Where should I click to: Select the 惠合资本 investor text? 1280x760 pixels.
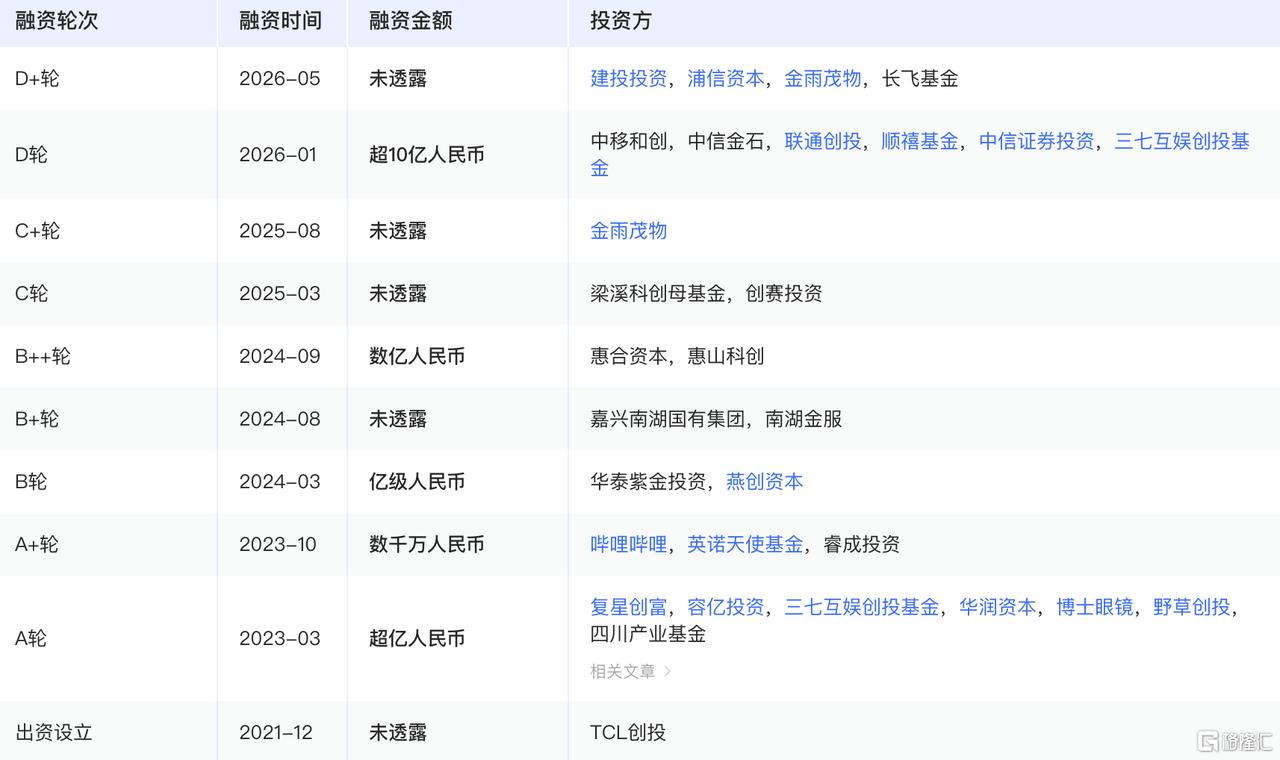[629, 356]
